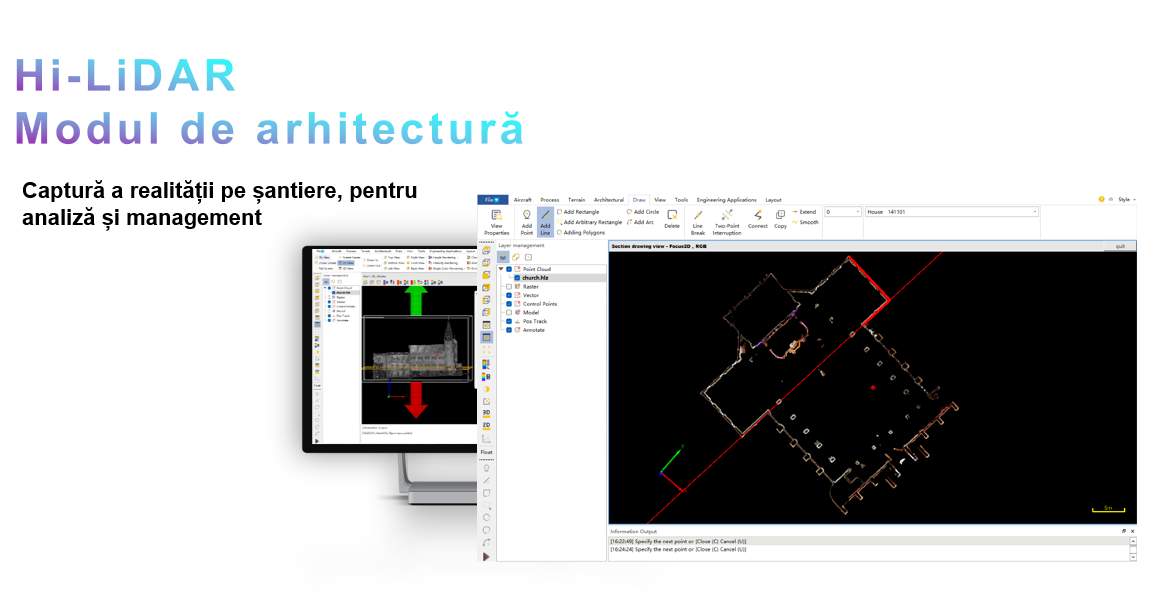Click the sidebar lightbulb point icon

486,469
